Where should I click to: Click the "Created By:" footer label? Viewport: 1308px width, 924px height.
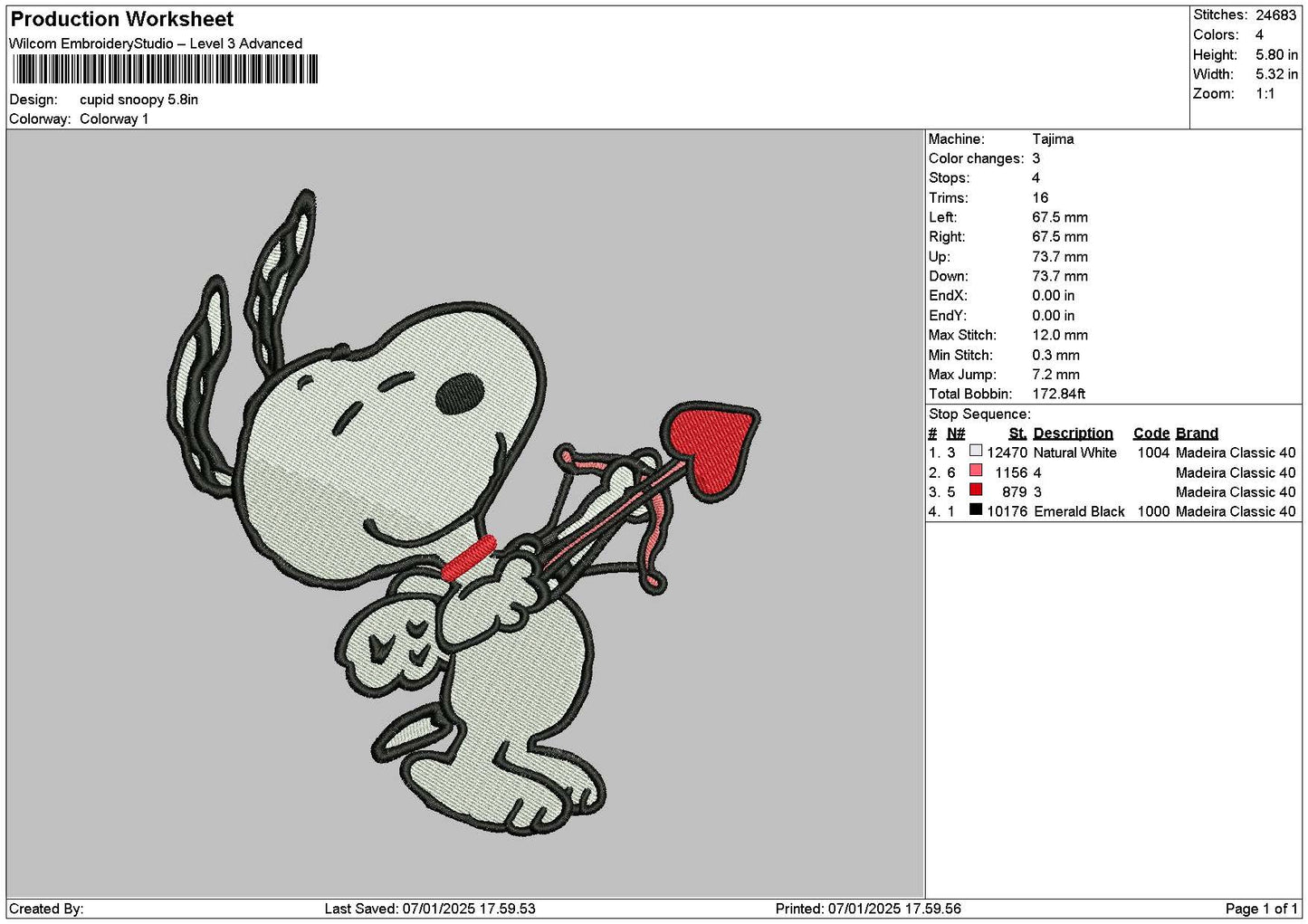point(46,909)
